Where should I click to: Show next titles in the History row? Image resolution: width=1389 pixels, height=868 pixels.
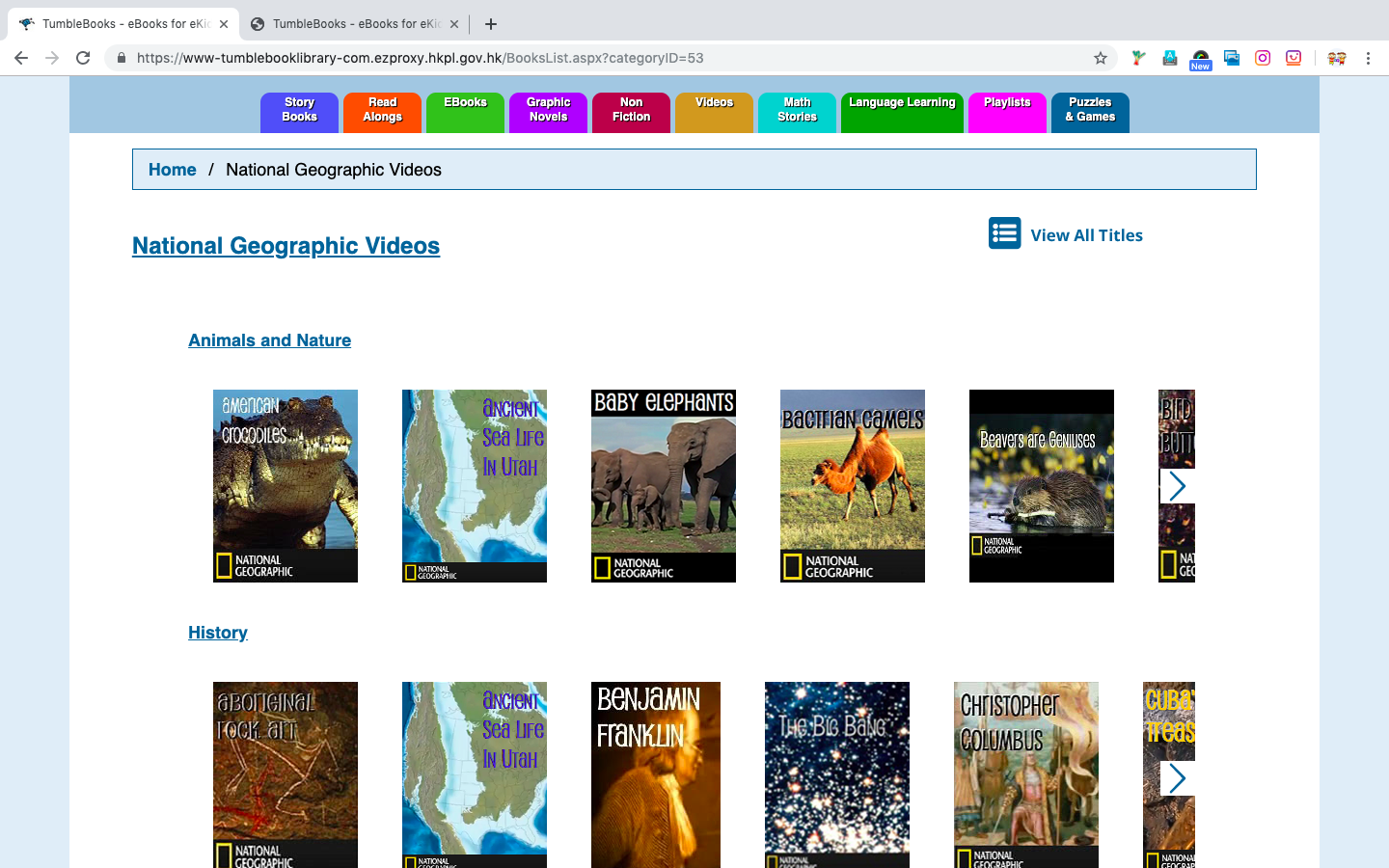1177,778
